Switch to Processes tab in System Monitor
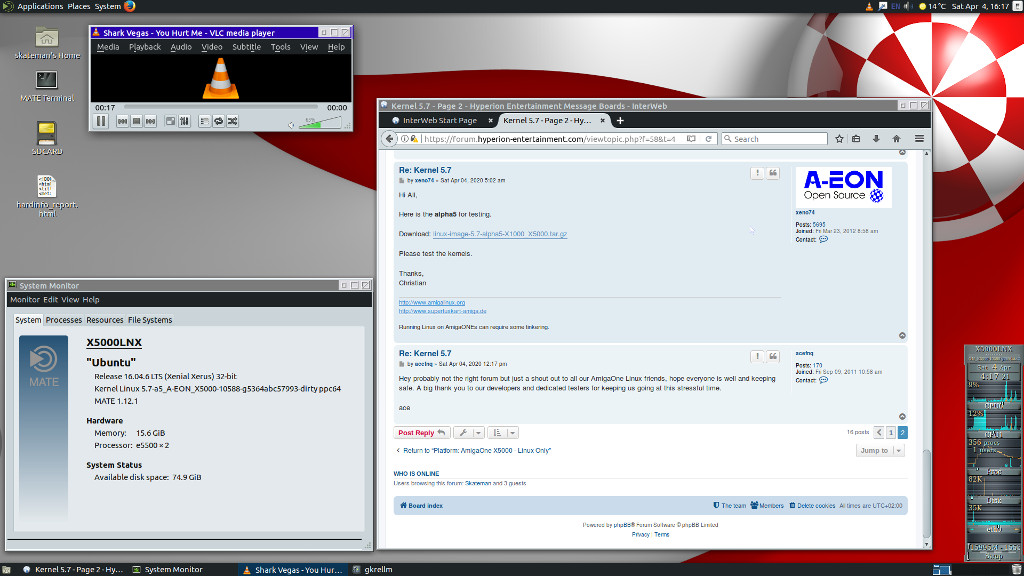Viewport: 1024px width, 576px height. [64, 320]
